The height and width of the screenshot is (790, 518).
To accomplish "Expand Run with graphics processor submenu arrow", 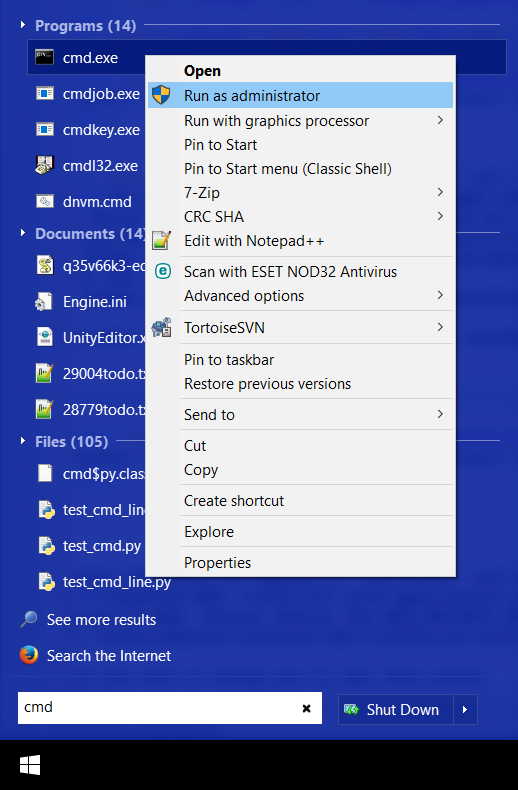I will click(440, 120).
